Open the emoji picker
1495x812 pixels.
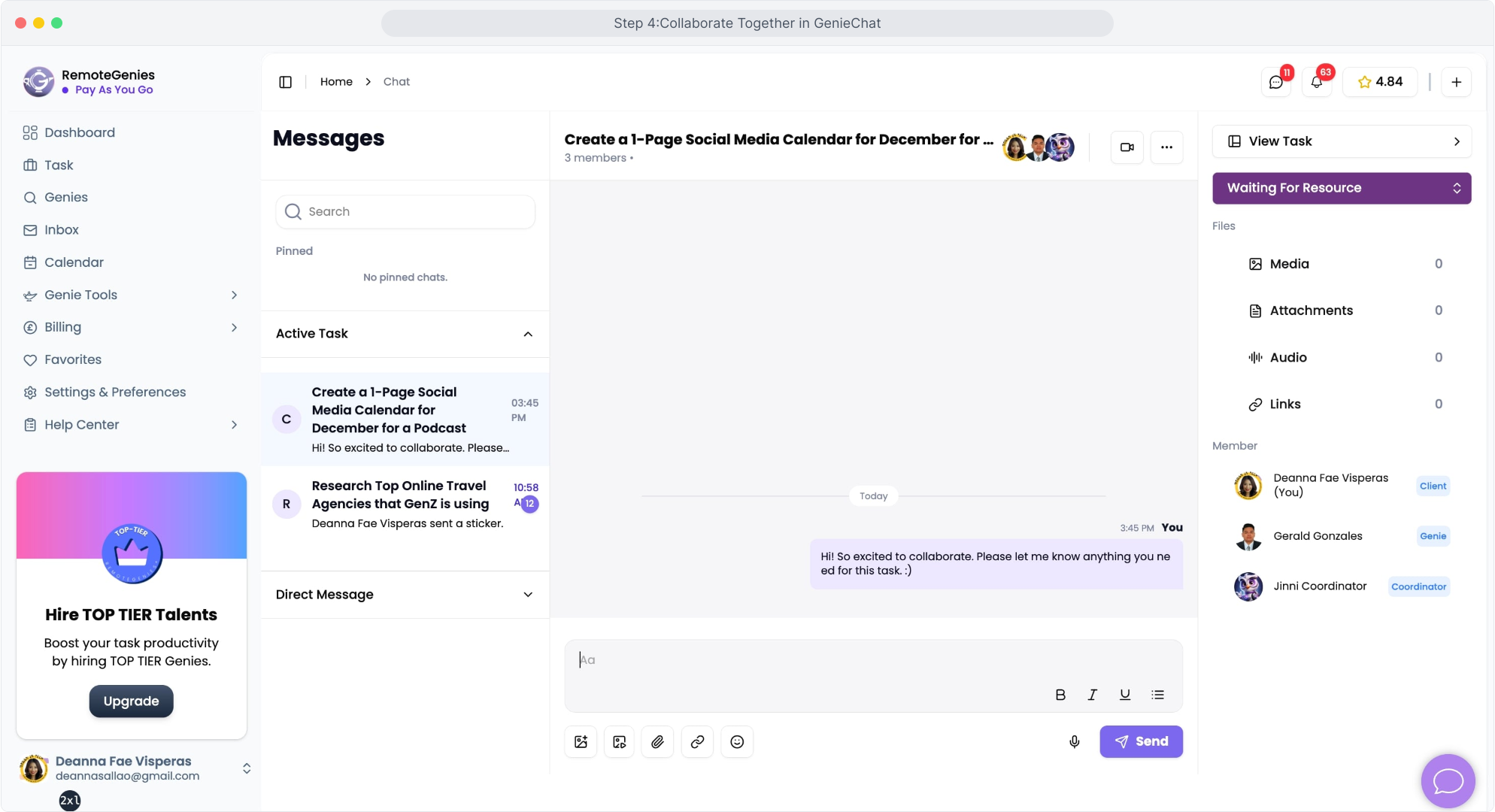pos(737,741)
